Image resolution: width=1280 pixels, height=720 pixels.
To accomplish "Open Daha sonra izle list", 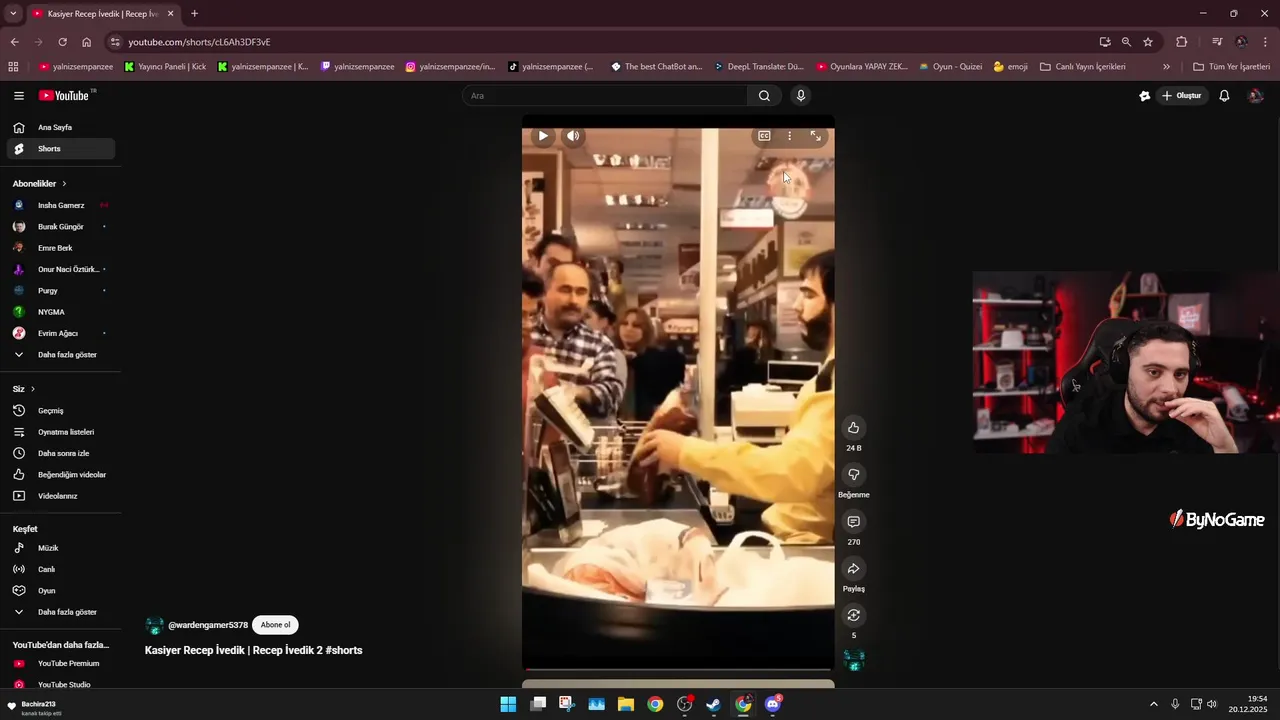I will [61, 453].
